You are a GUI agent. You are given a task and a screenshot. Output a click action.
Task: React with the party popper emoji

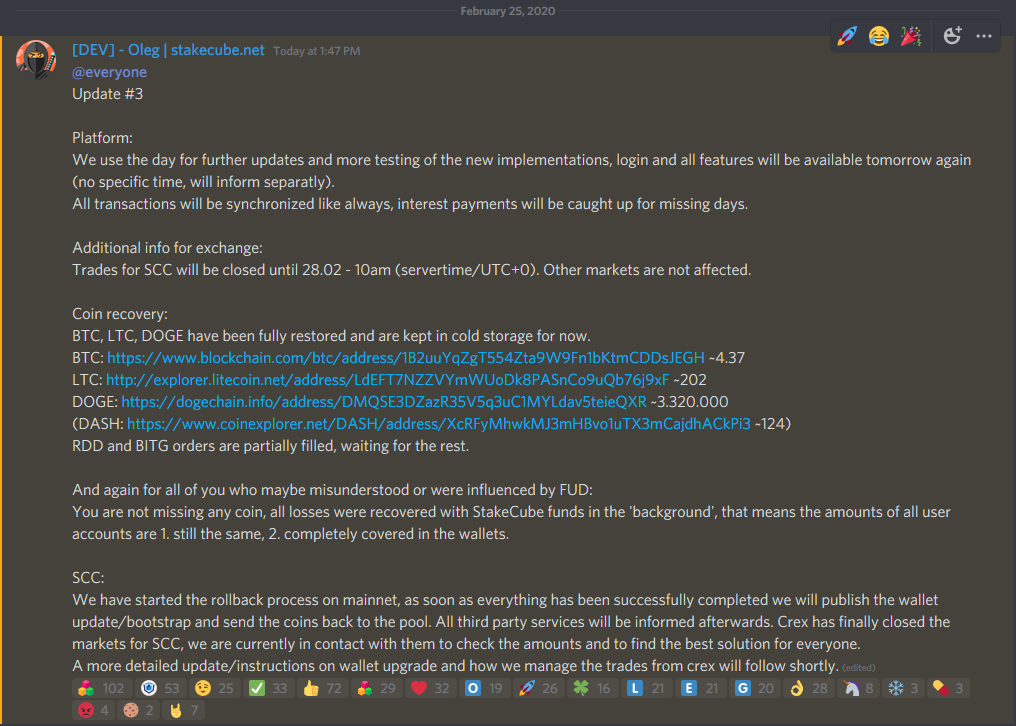pyautogui.click(x=910, y=36)
